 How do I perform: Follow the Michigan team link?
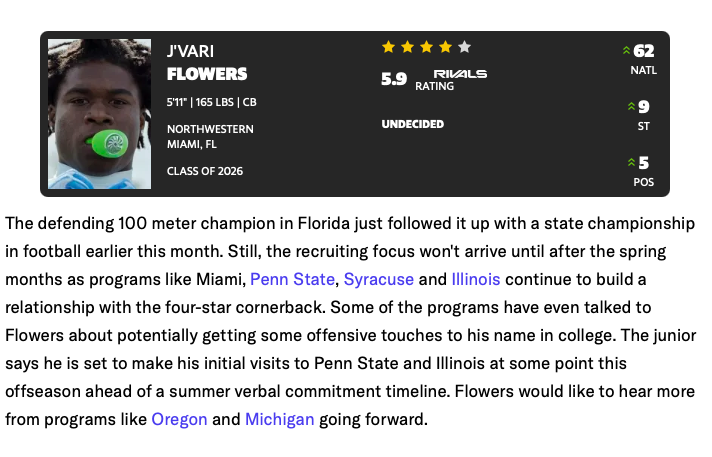coord(280,419)
